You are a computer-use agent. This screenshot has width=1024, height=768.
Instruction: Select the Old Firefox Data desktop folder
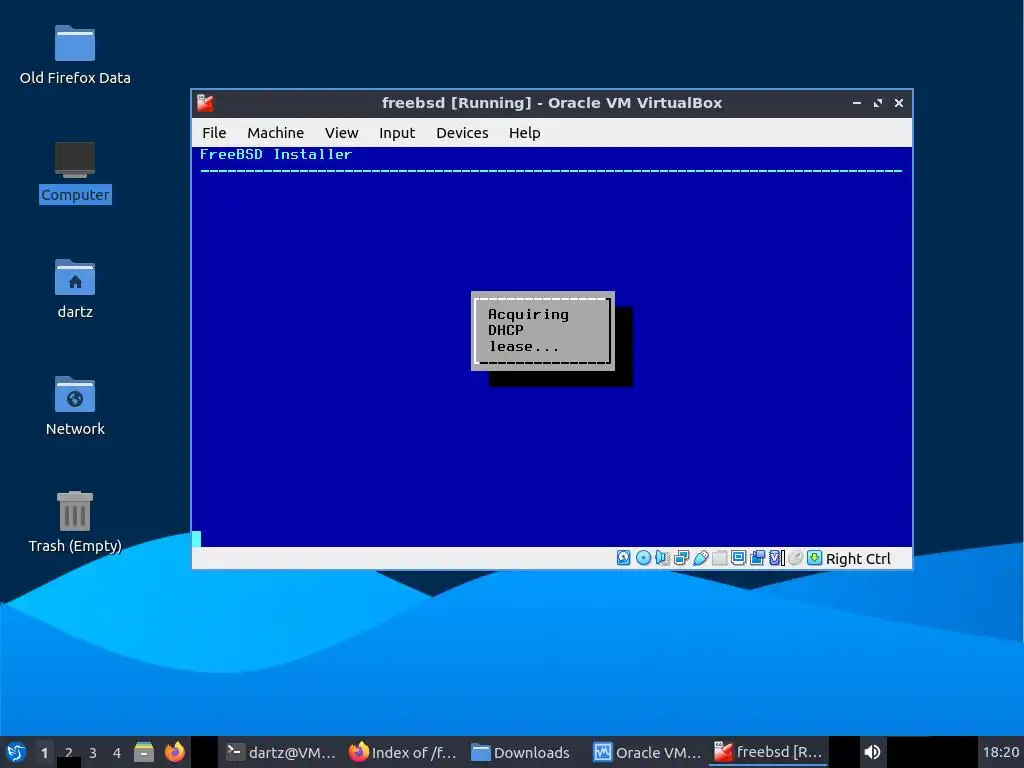click(74, 56)
